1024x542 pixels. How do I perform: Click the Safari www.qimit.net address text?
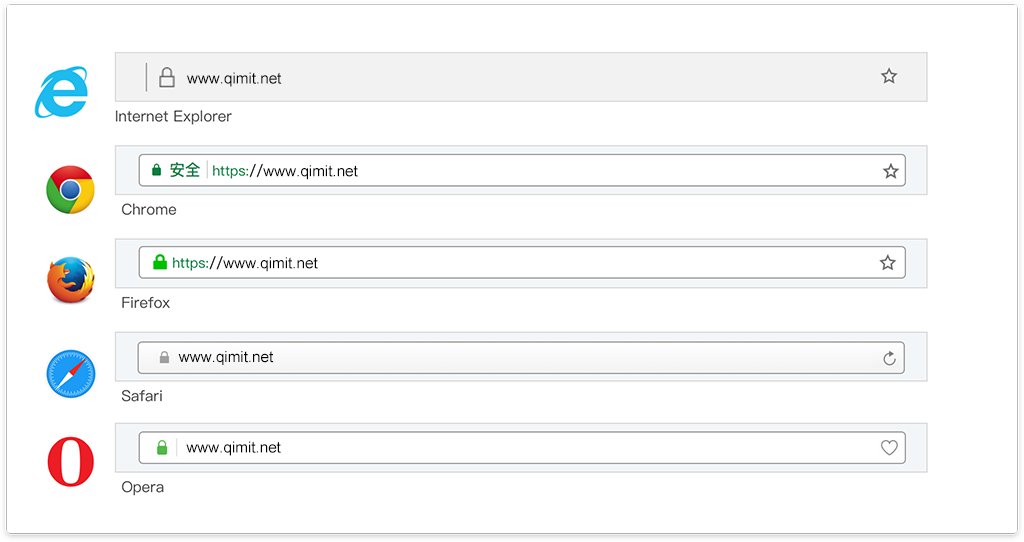click(226, 357)
